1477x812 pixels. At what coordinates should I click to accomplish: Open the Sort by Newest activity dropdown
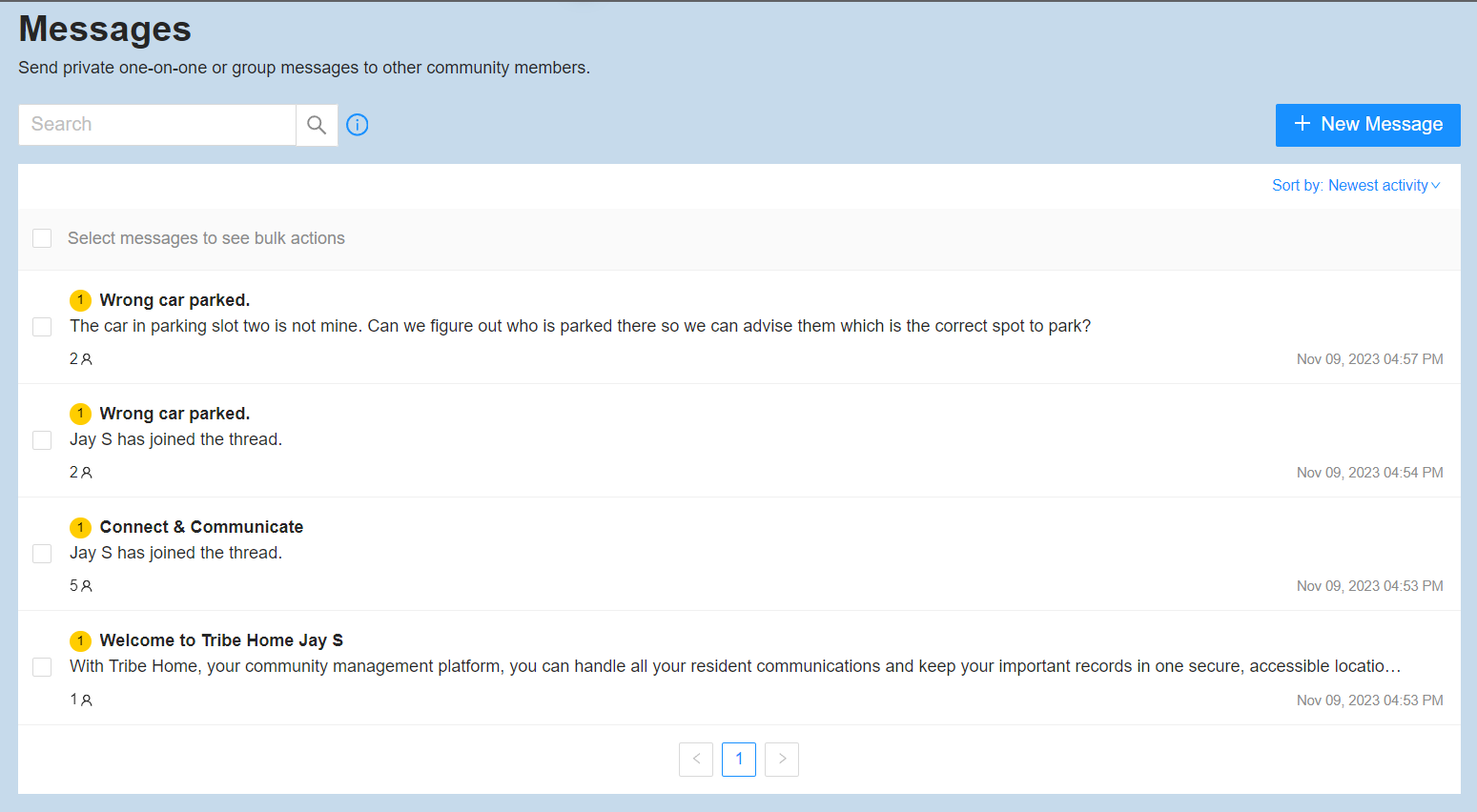pyautogui.click(x=1356, y=185)
